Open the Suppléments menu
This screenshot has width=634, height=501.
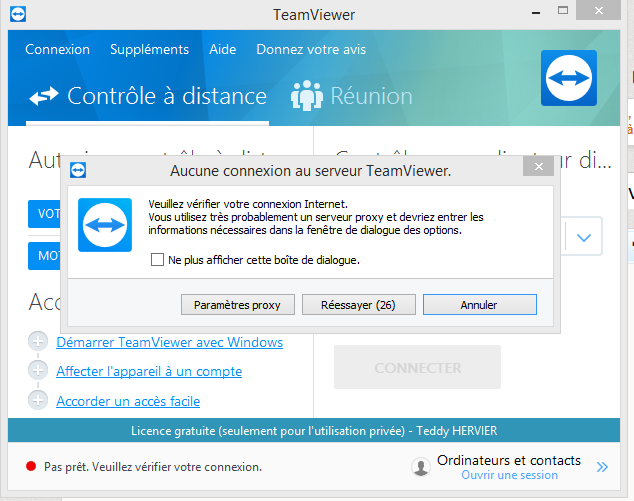click(150, 49)
